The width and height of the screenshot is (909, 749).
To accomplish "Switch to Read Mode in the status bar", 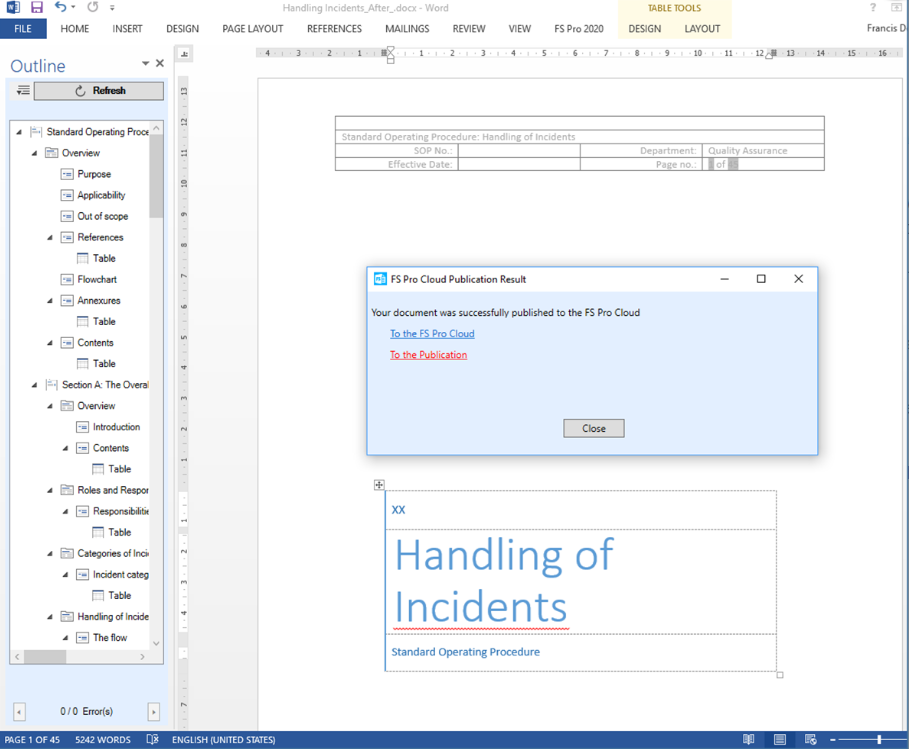I will (x=748, y=739).
